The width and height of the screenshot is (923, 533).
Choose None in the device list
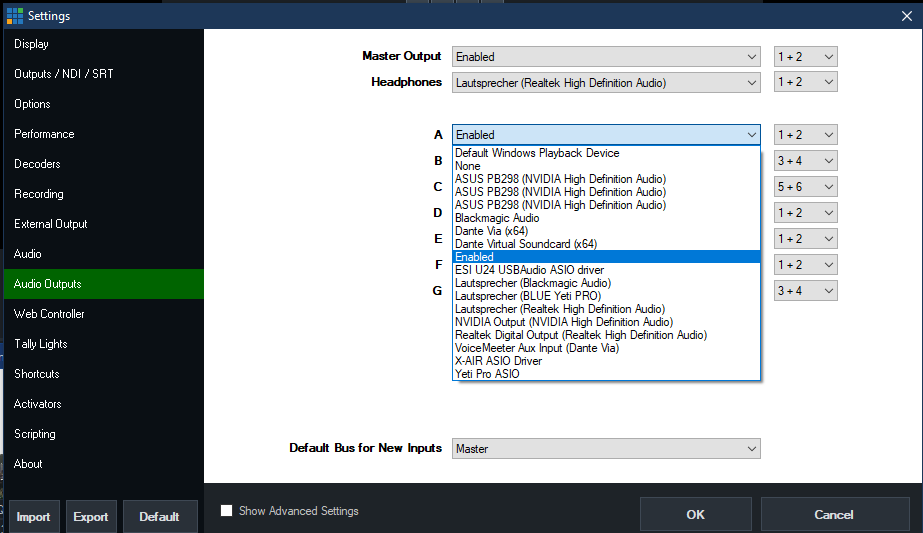[467, 166]
